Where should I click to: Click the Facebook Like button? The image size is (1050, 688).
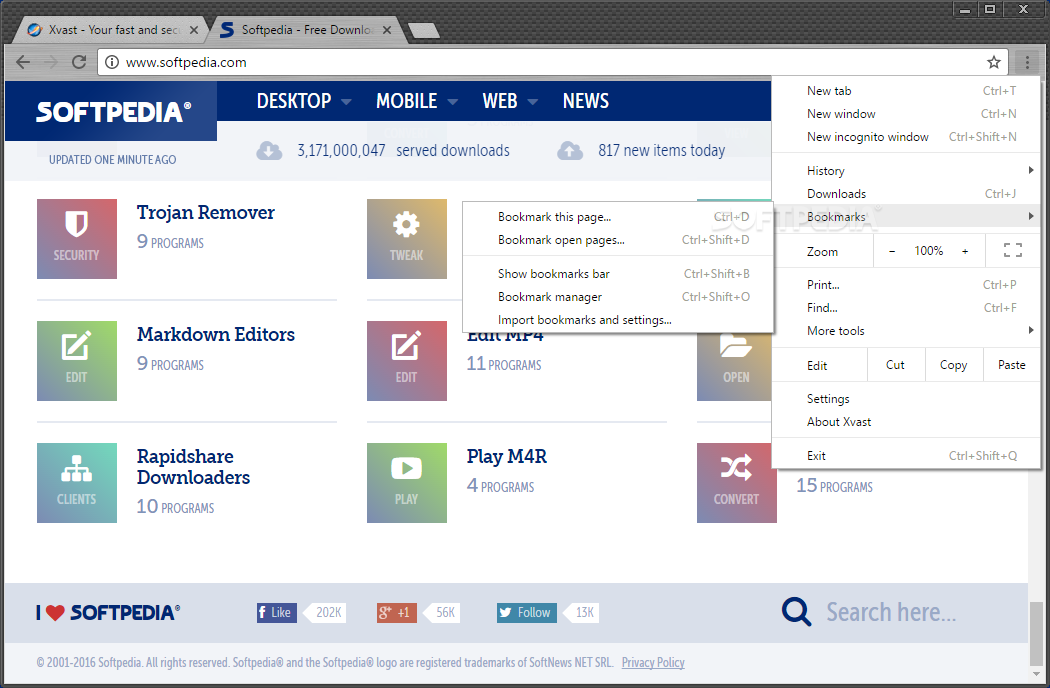pos(277,612)
